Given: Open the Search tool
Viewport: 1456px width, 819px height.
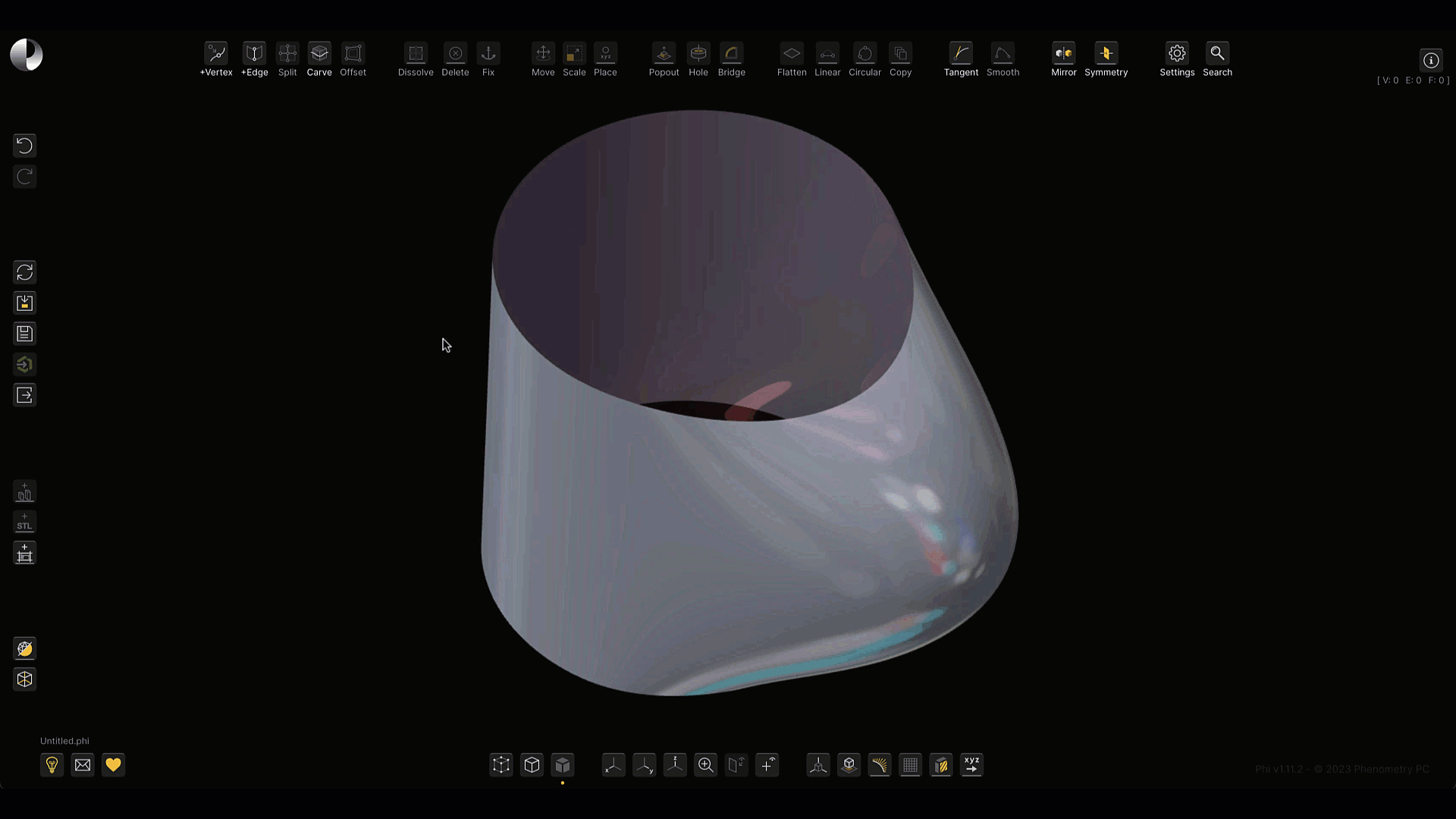Looking at the screenshot, I should point(1217,54).
